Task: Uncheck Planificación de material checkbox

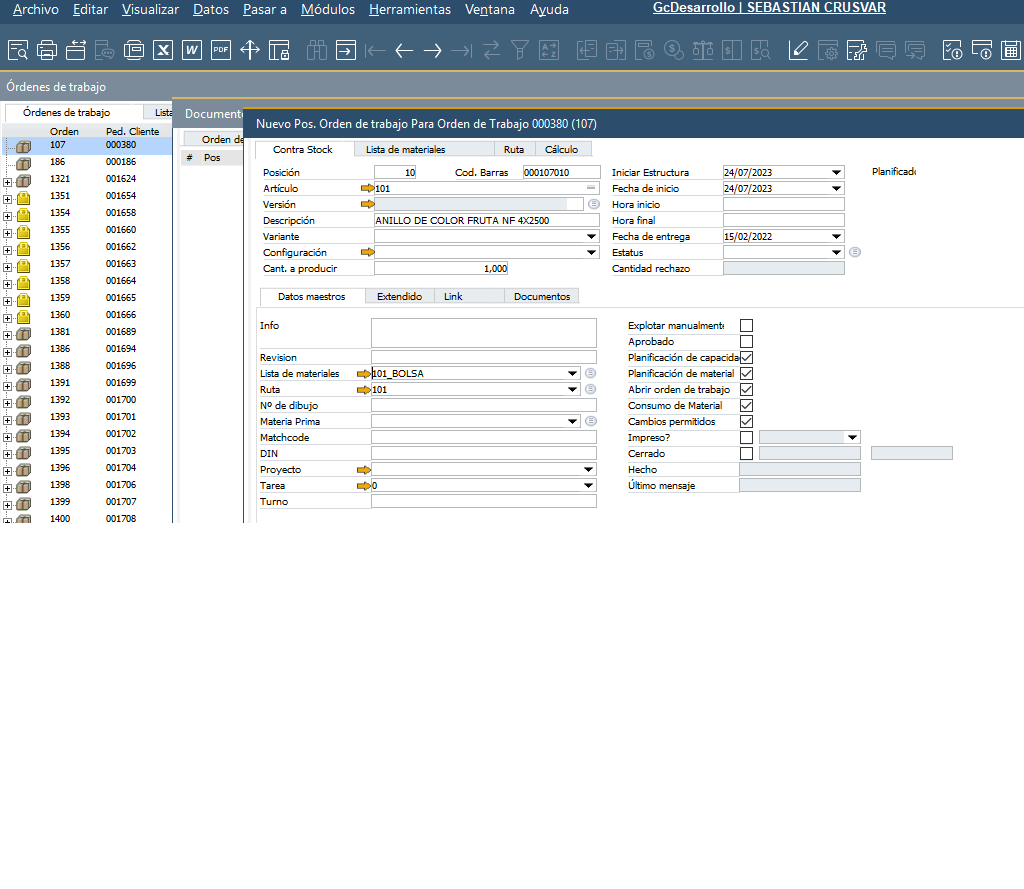Action: pos(746,374)
